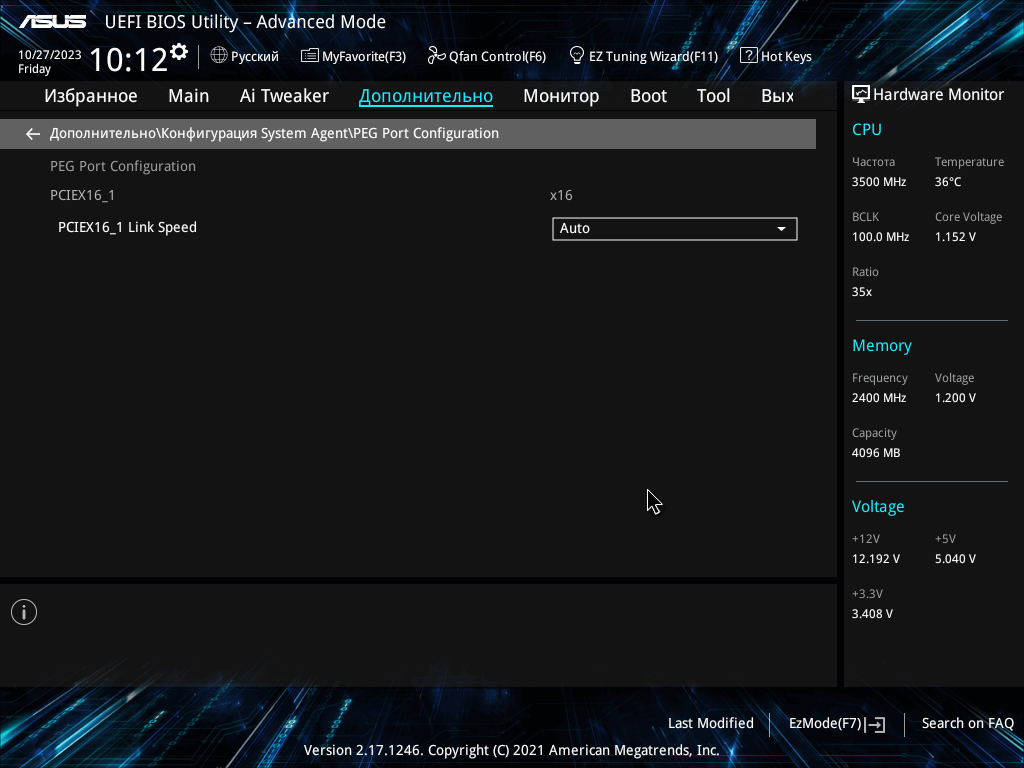The height and width of the screenshot is (768, 1024).
Task: Click the version copyright text
Action: 511,750
